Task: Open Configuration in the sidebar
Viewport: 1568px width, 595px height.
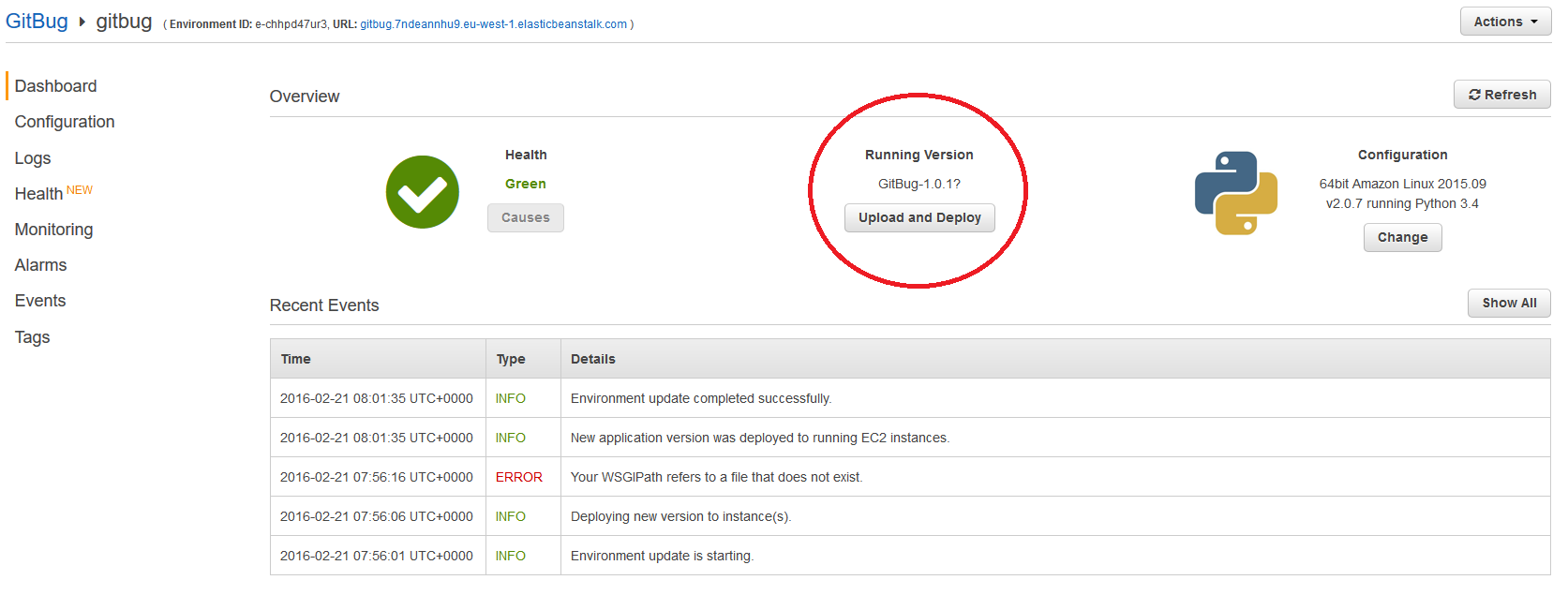Action: tap(65, 122)
